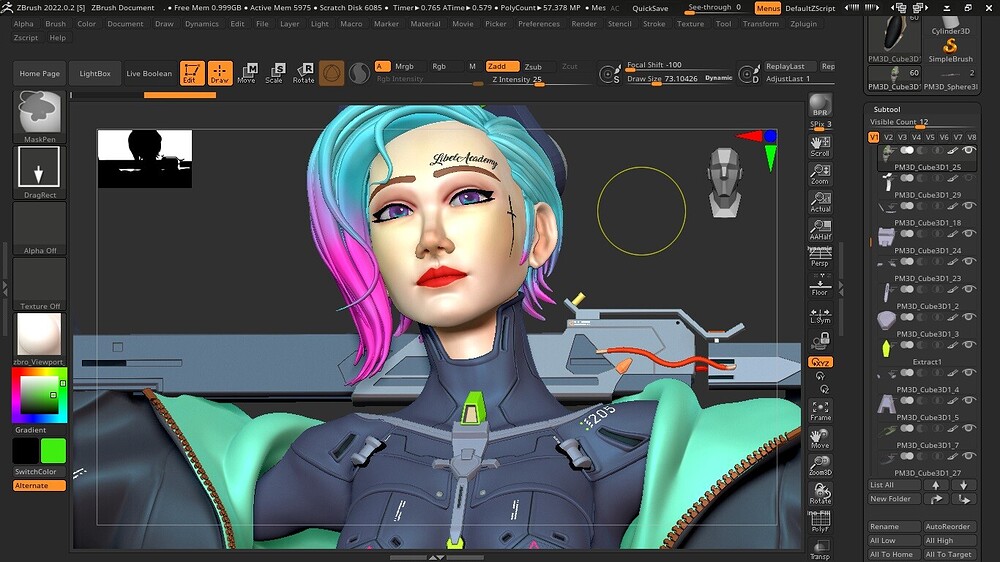Click the D dynamic brush icon near ReplayLast

coord(749,74)
